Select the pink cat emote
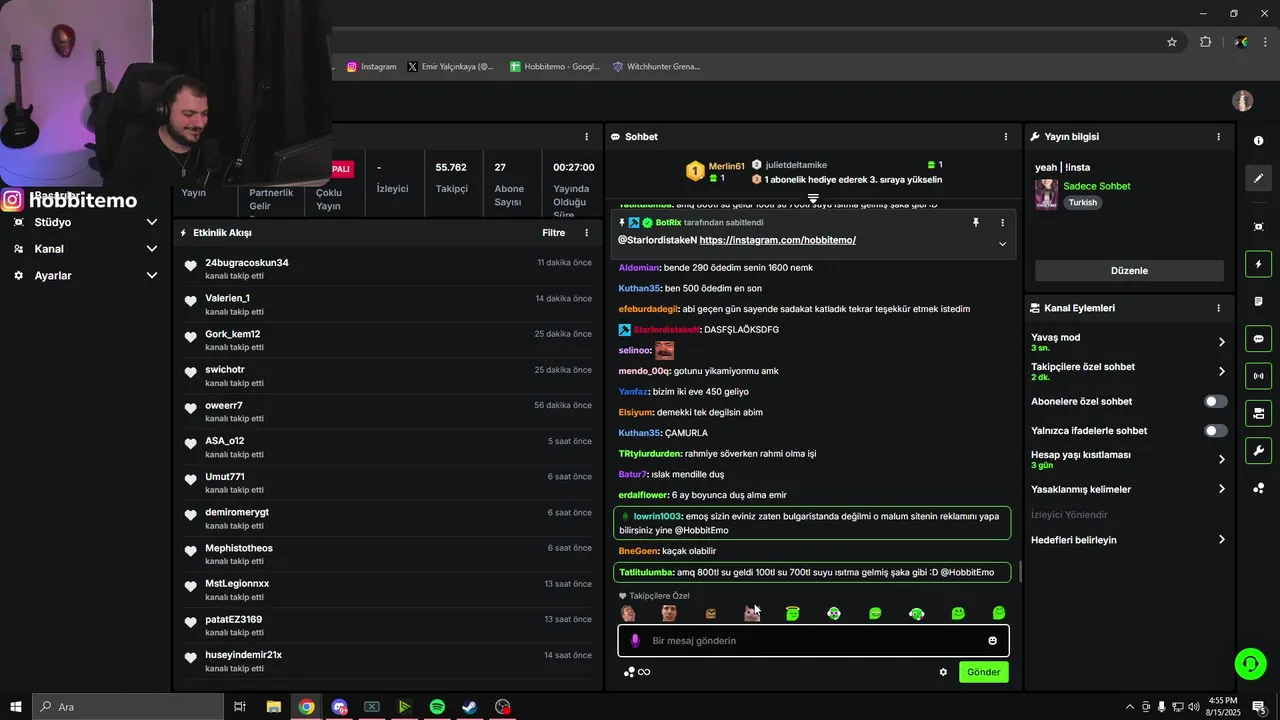The image size is (1280, 720). [x=752, y=613]
